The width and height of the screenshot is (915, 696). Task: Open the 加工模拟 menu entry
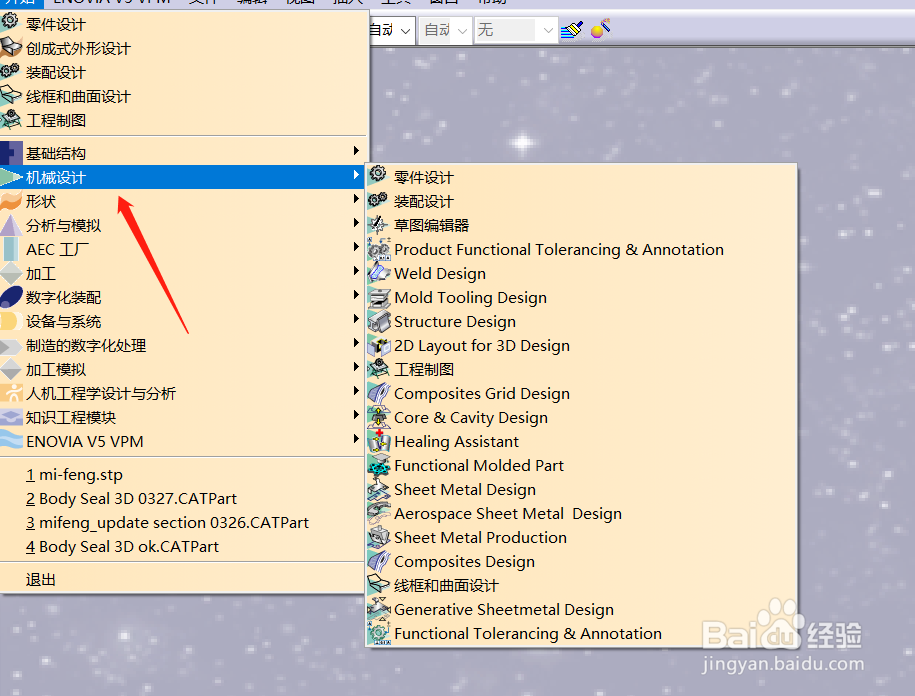(181, 369)
